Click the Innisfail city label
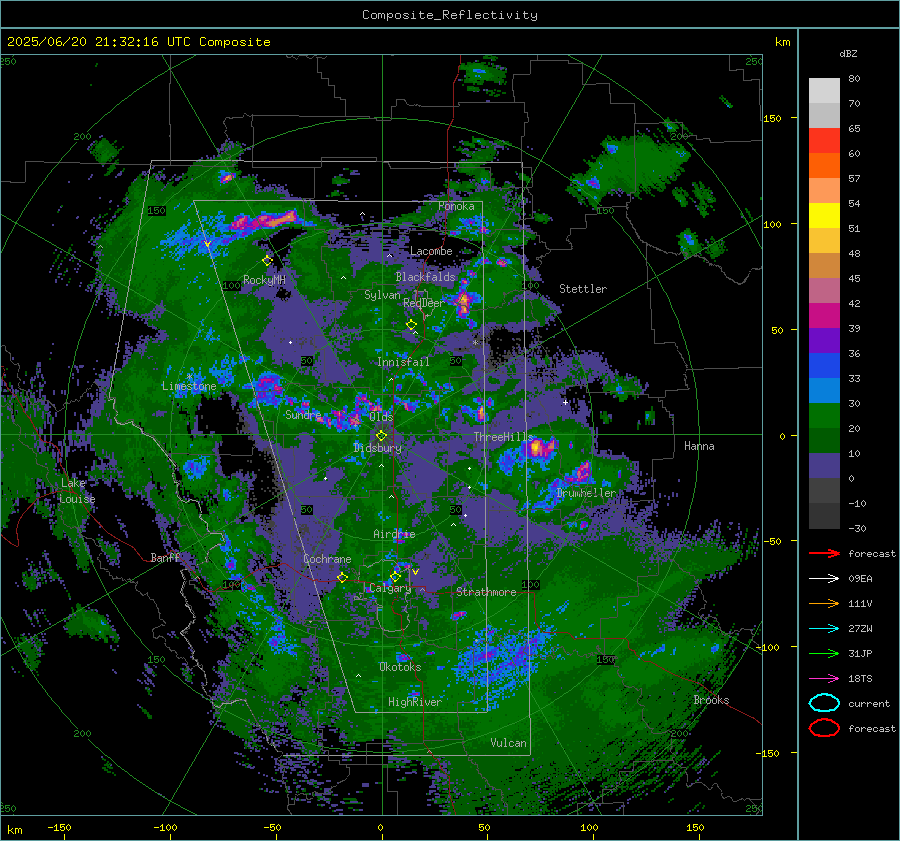Viewport: 900px width, 841px height. point(403,362)
